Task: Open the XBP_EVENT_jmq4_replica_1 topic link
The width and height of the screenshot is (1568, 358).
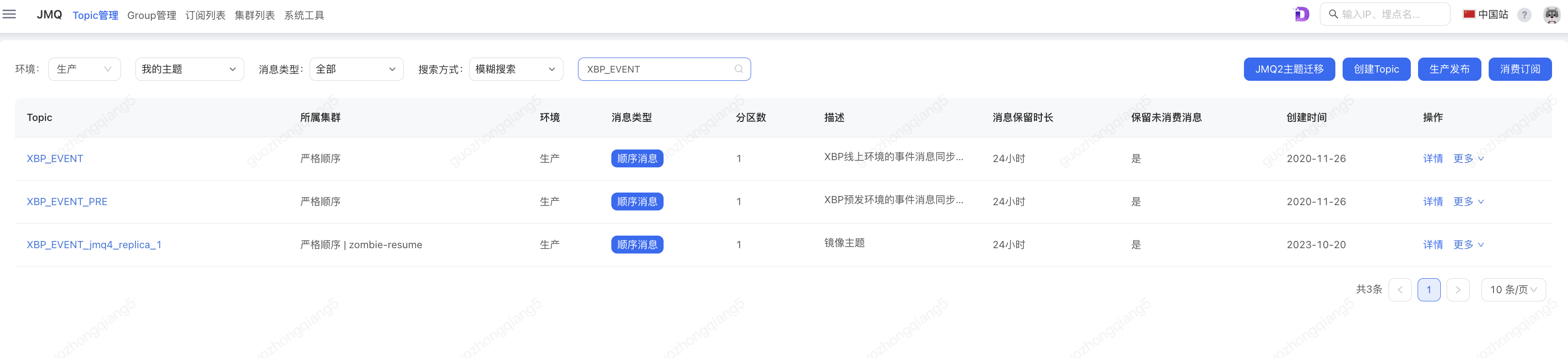Action: pyautogui.click(x=94, y=245)
